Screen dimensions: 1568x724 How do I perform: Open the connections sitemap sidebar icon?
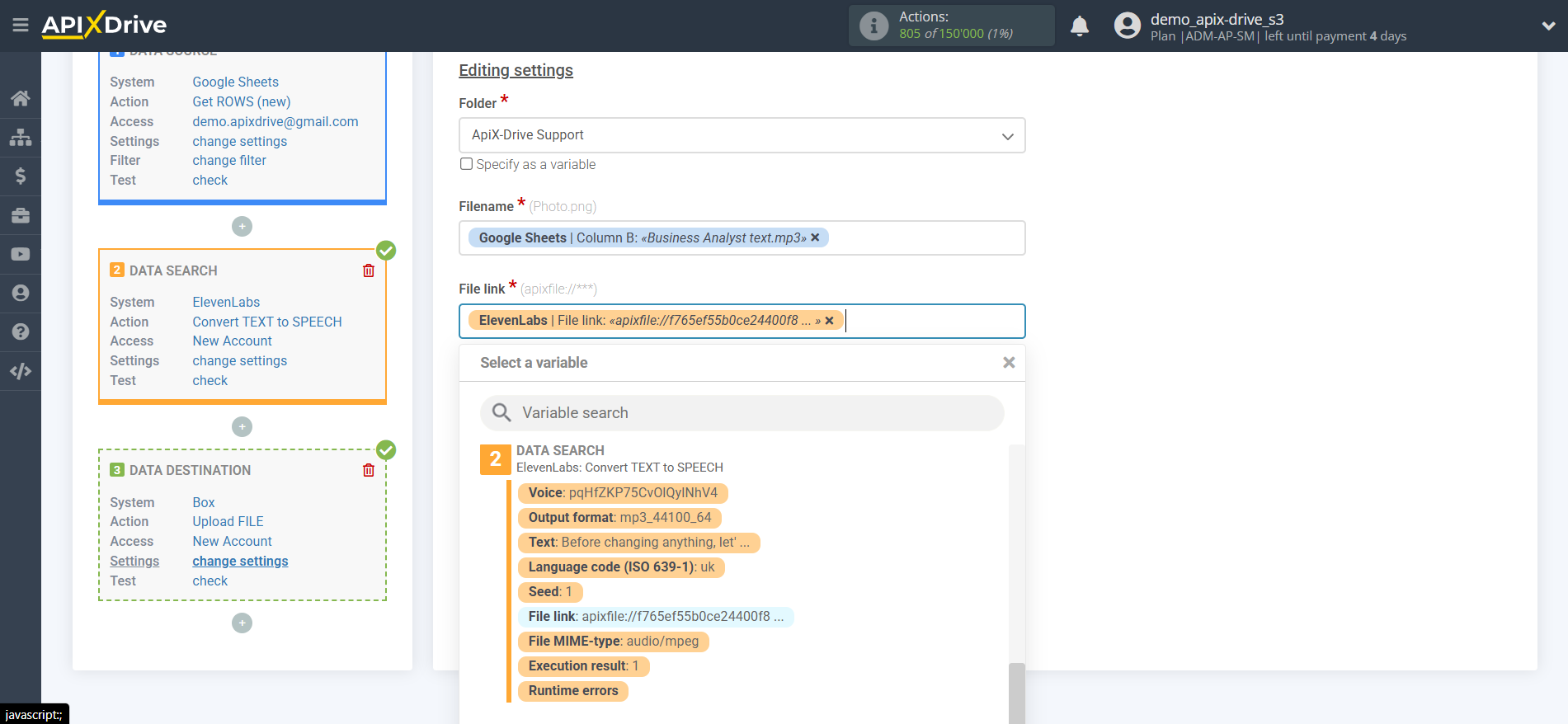(x=21, y=137)
